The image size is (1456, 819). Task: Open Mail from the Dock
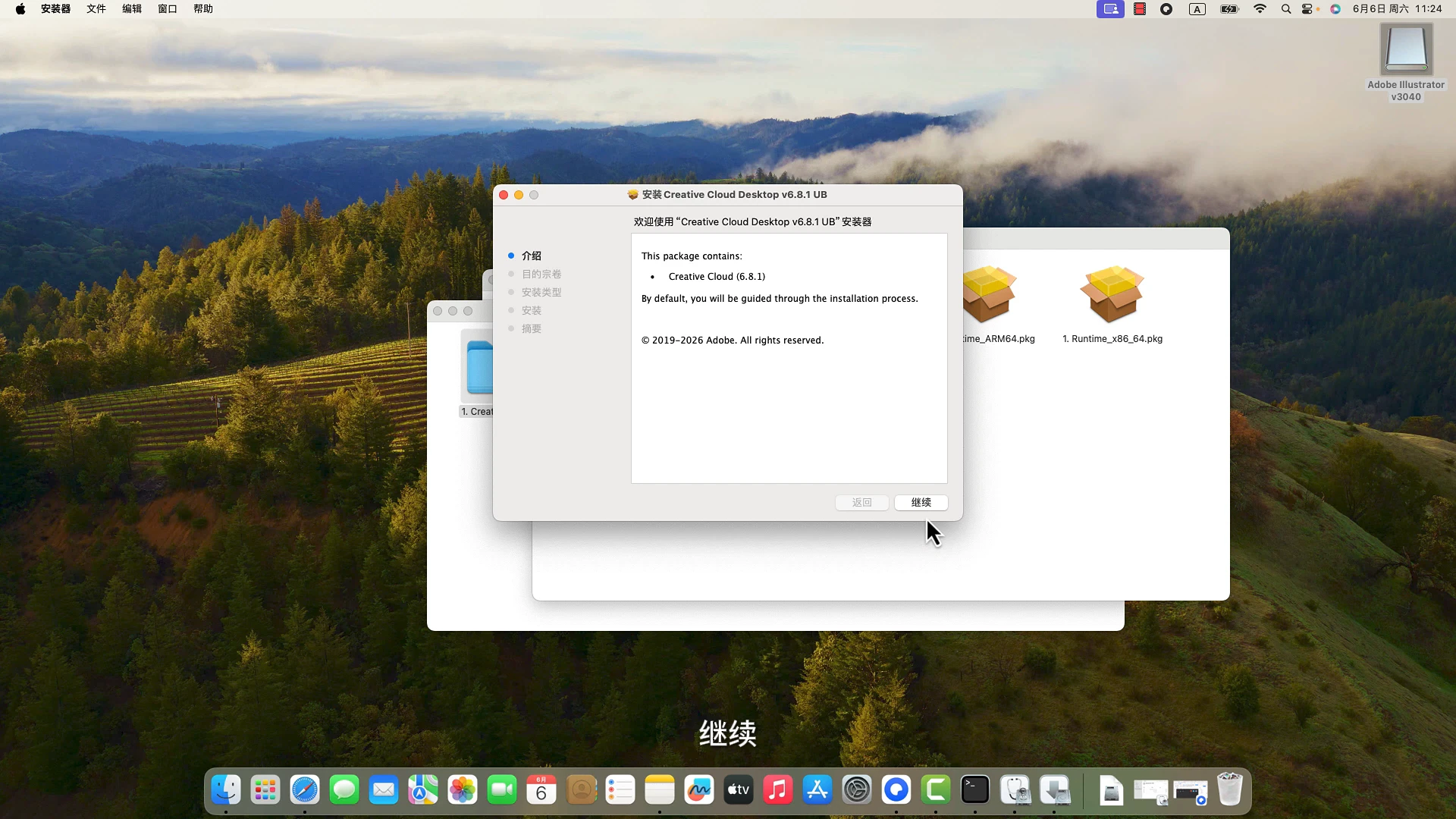[x=384, y=790]
